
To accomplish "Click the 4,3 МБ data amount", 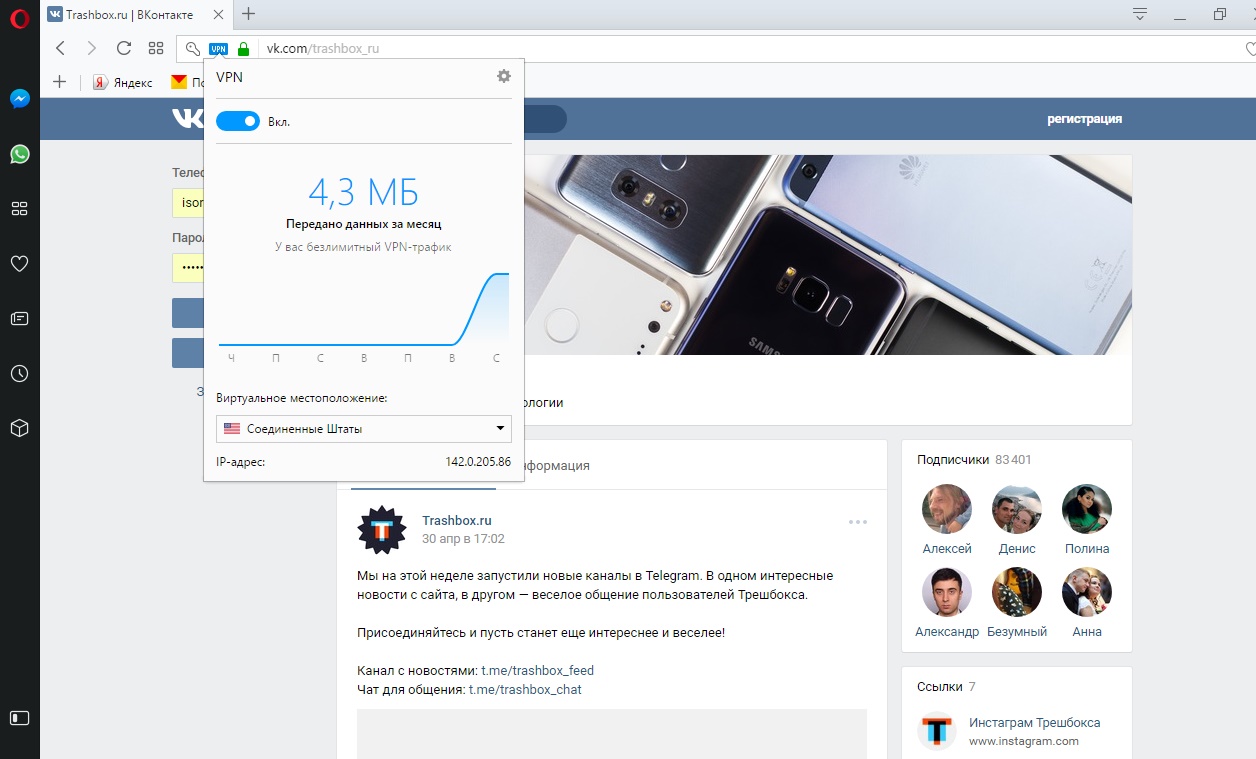I will pyautogui.click(x=363, y=191).
